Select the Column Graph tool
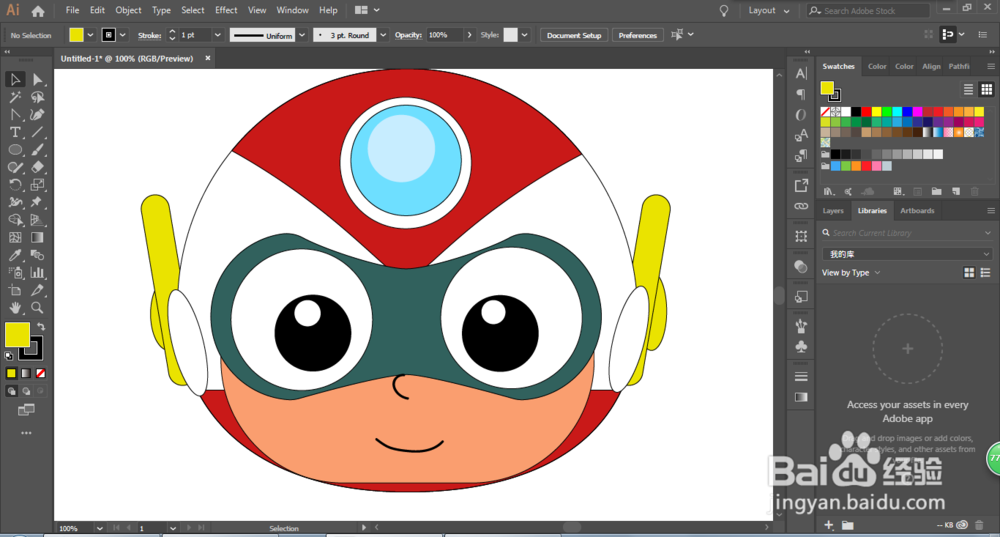This screenshot has height=537, width=1000. [x=37, y=272]
